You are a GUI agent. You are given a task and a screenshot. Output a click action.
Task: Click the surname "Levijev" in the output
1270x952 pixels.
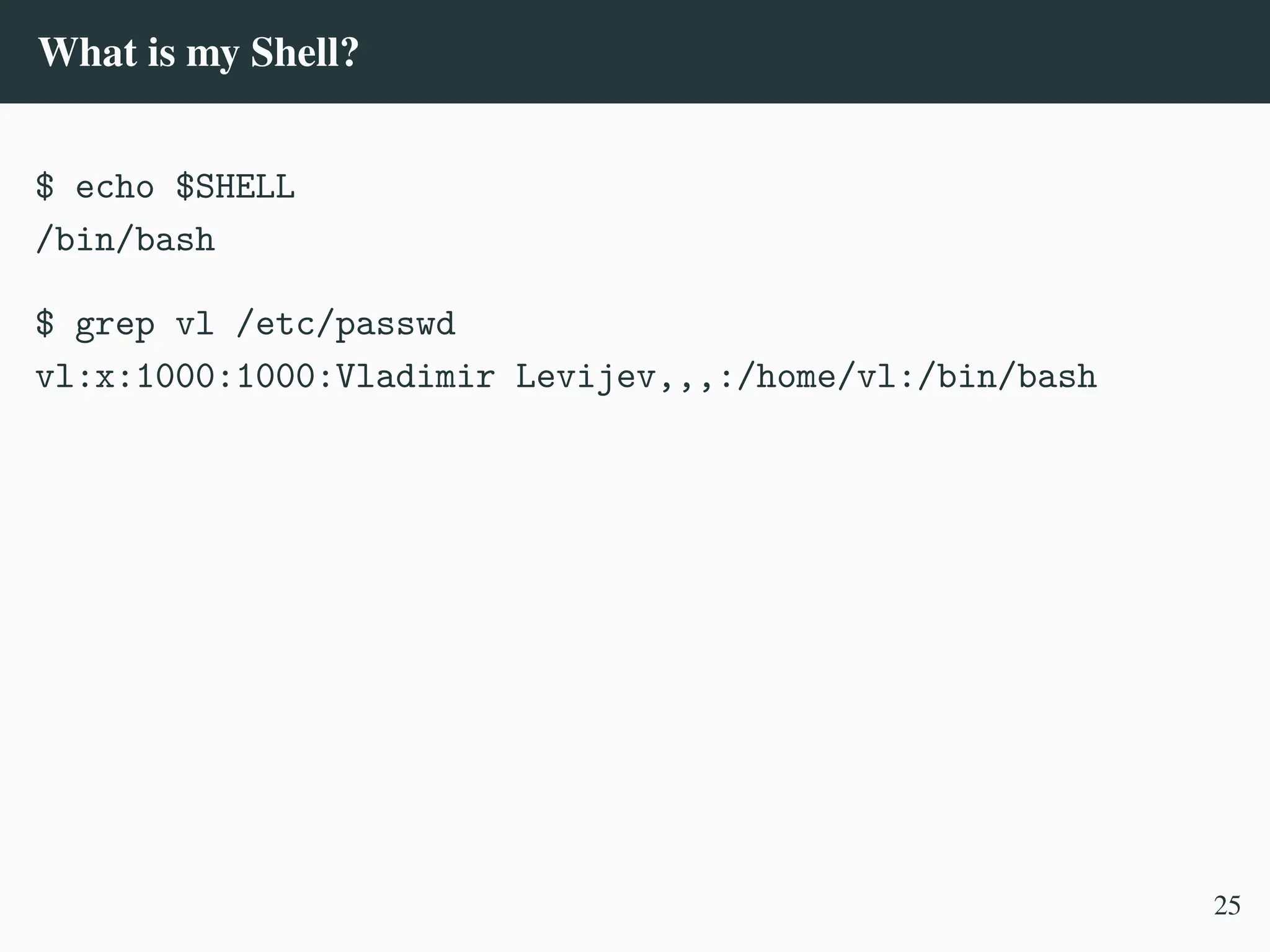(585, 377)
